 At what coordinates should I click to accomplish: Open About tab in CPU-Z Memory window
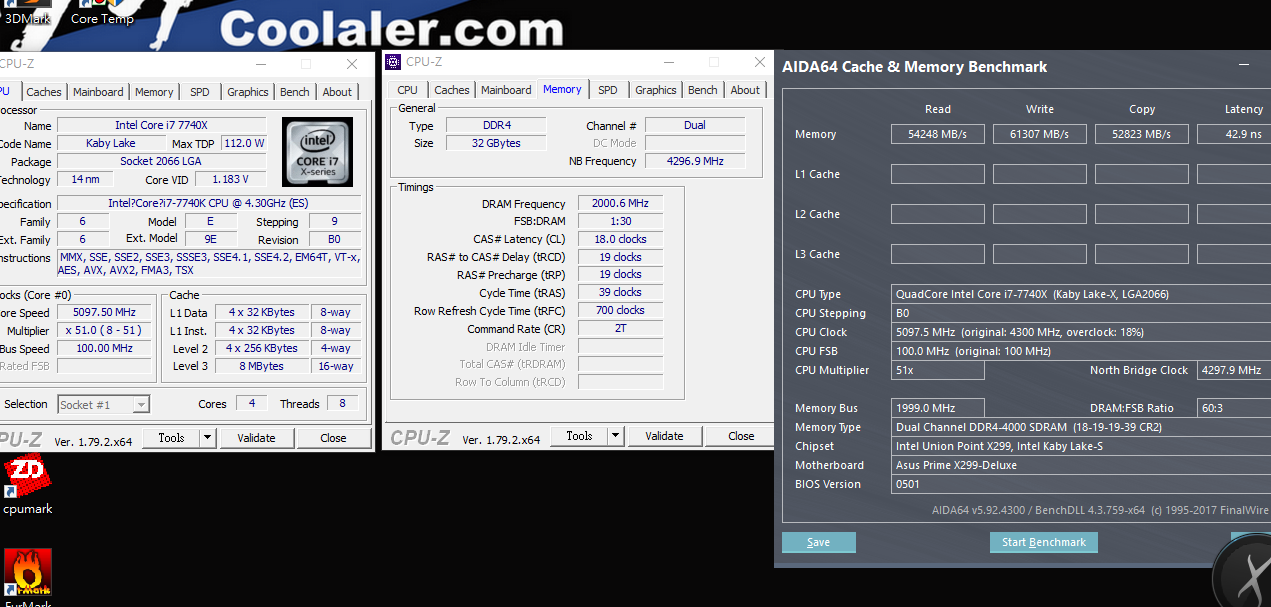click(745, 90)
